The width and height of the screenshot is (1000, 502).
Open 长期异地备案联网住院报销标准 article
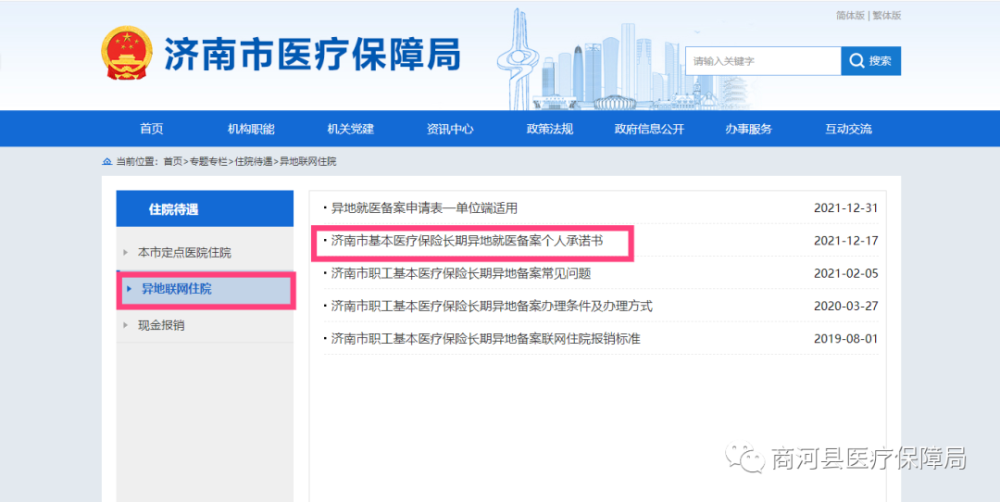coord(485,339)
